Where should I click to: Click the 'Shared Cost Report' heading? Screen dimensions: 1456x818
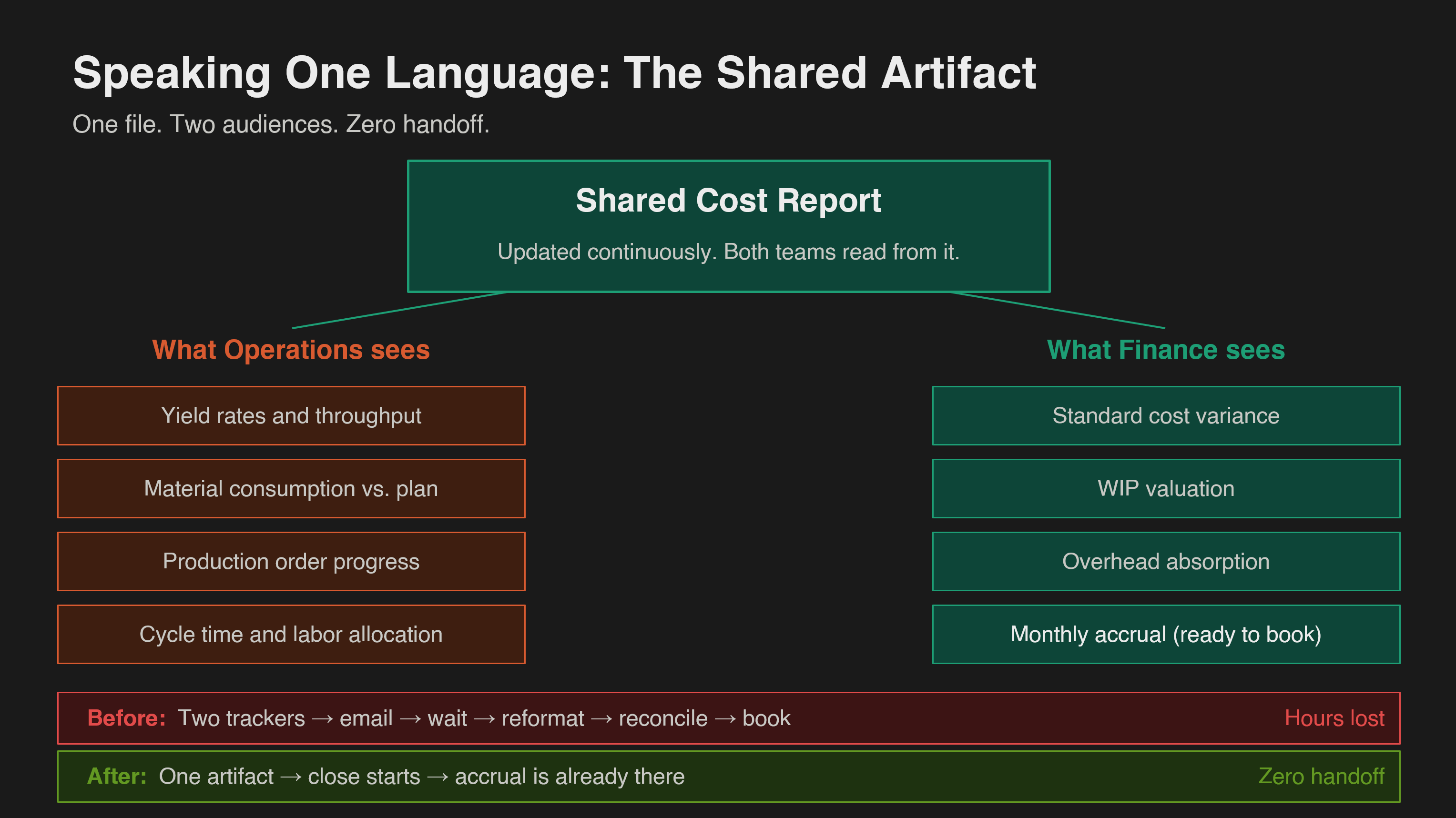click(x=728, y=201)
